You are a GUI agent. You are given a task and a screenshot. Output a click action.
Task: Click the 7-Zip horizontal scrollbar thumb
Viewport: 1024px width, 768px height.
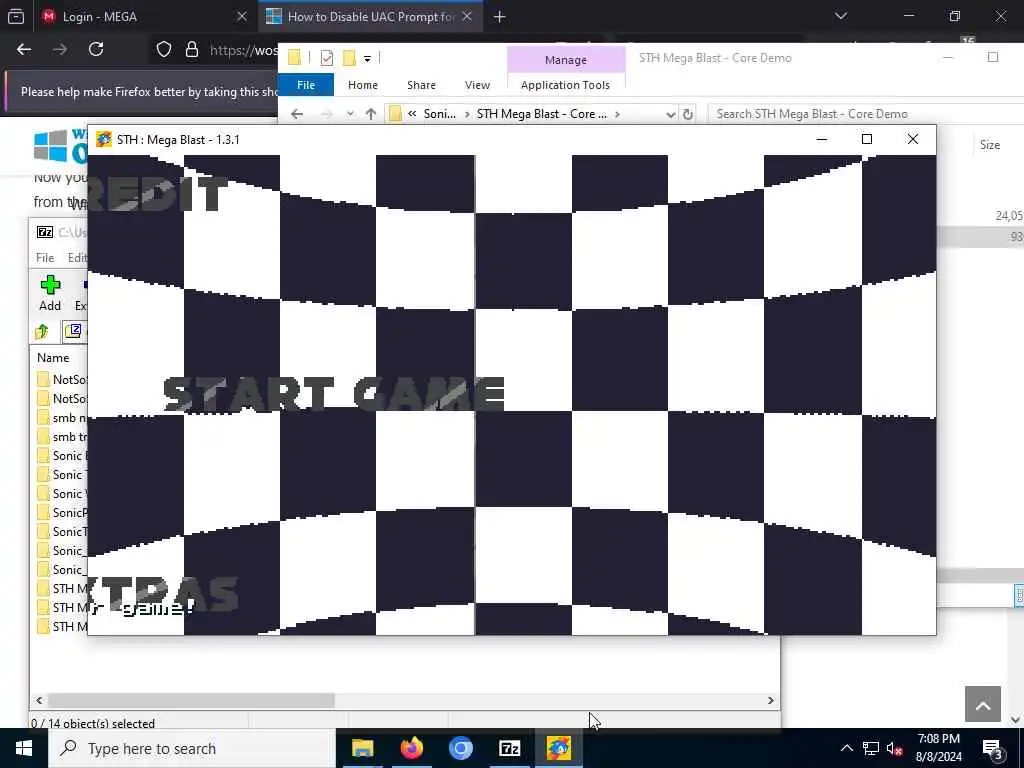[191, 700]
